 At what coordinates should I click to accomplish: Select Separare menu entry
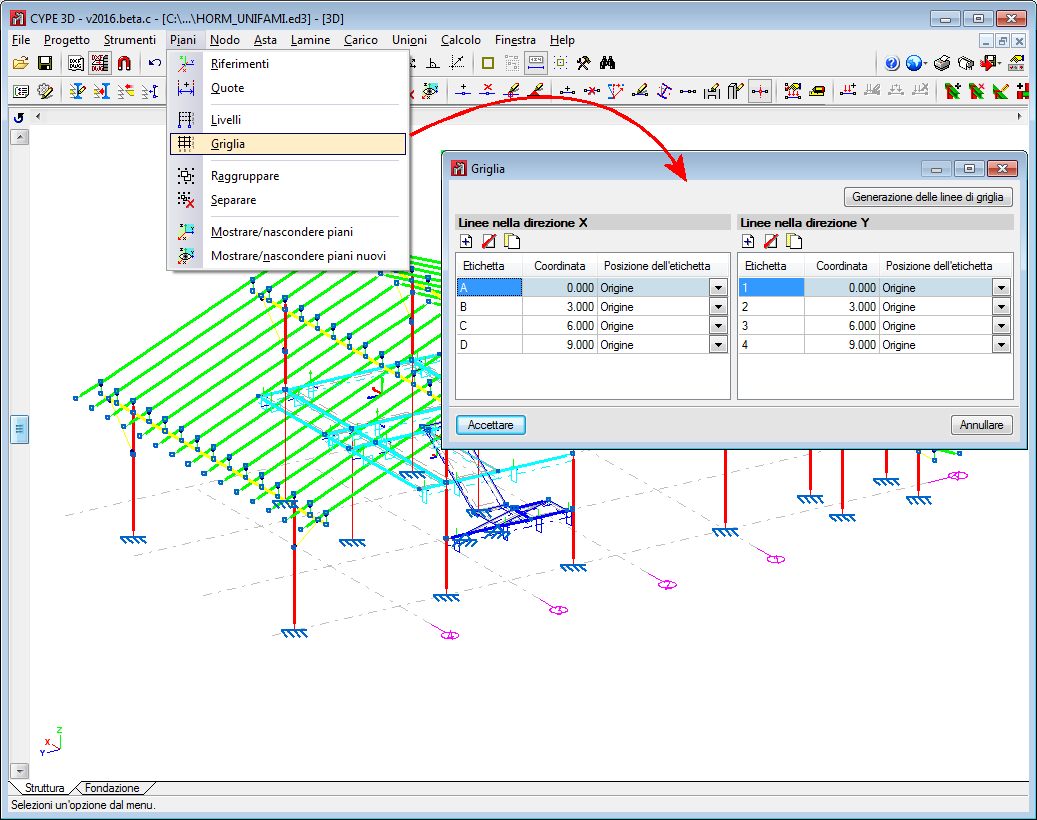[x=288, y=200]
